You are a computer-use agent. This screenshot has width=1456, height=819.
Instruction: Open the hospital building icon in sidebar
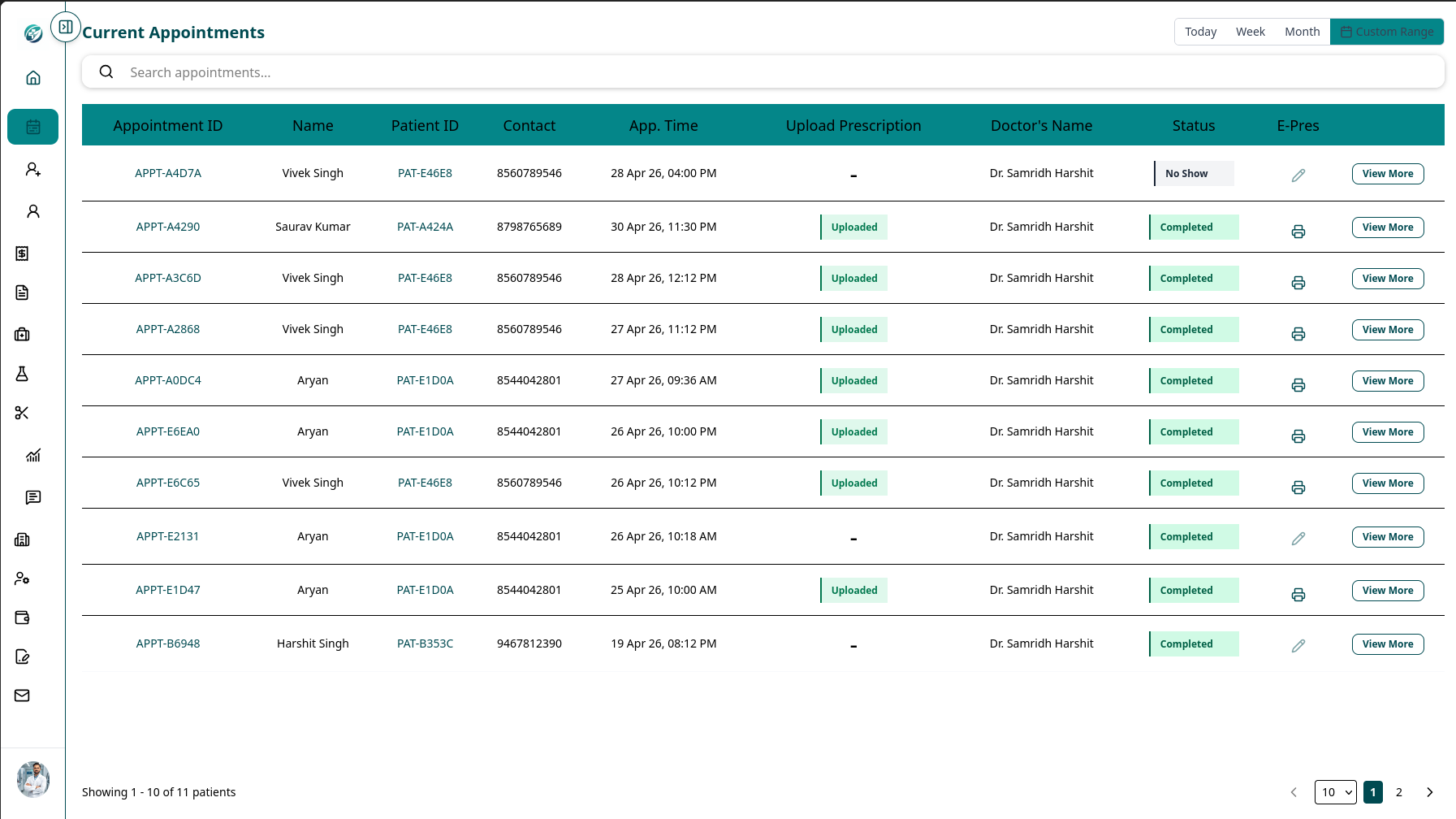pyautogui.click(x=22, y=539)
